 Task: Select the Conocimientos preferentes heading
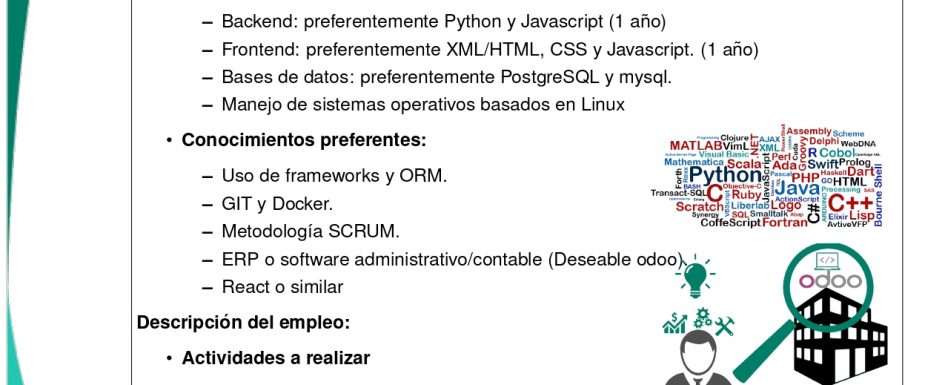(x=304, y=140)
